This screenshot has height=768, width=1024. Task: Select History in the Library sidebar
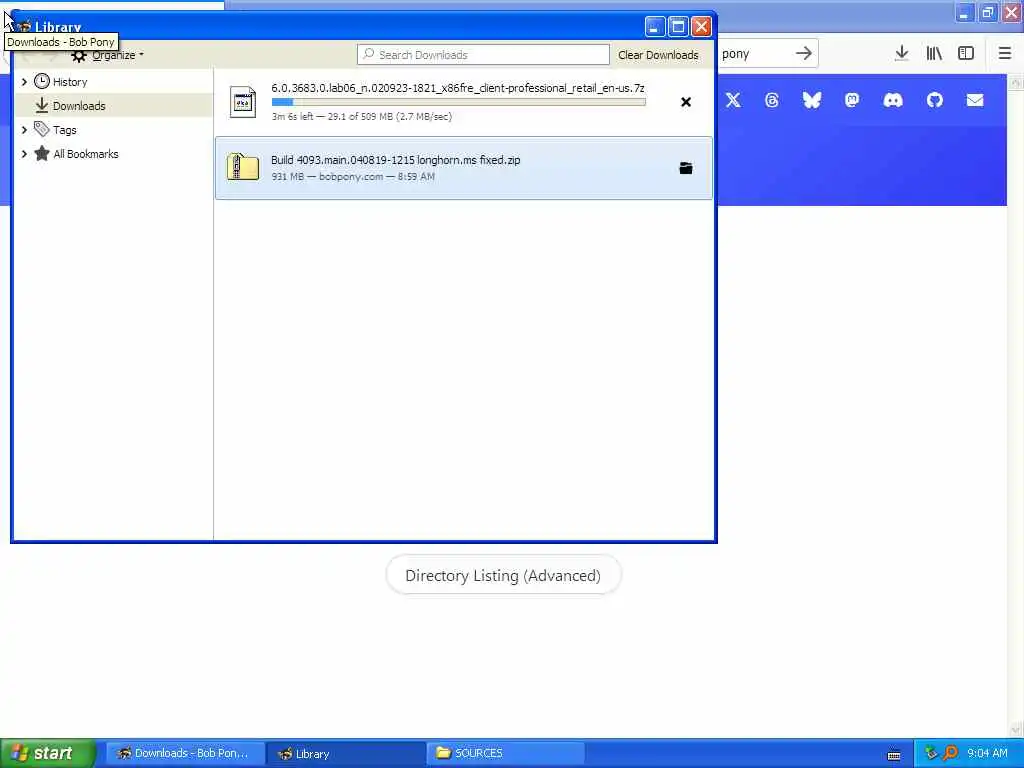point(114,82)
